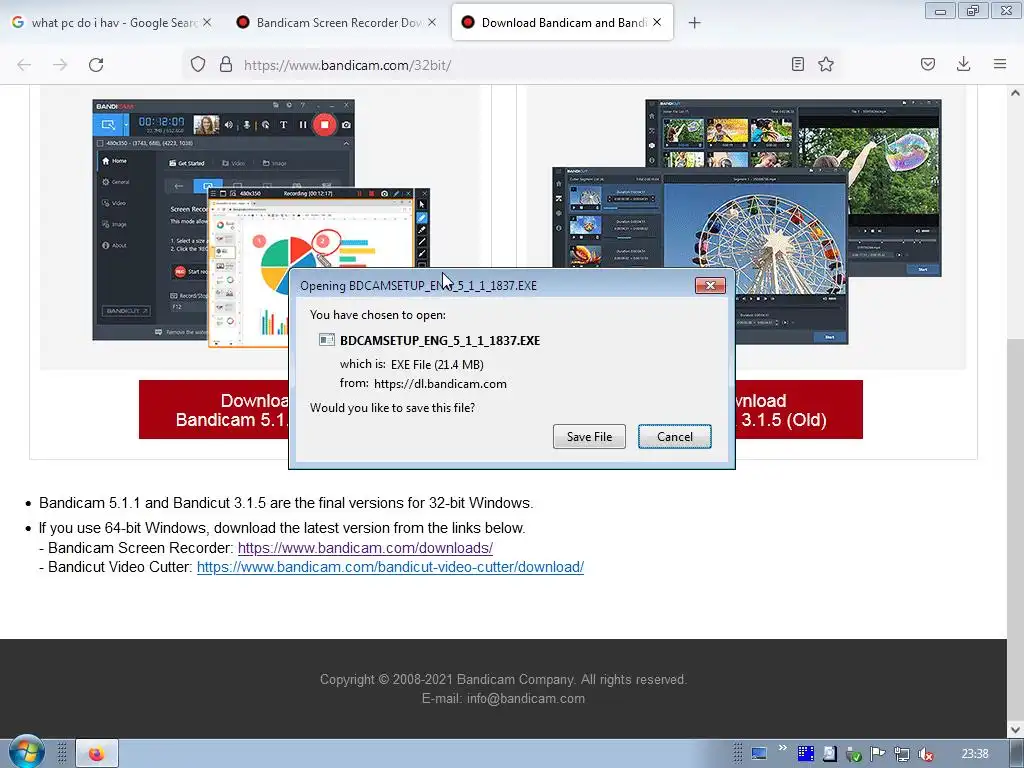Toggle reader view icon
The height and width of the screenshot is (768, 1024).
pos(797,64)
